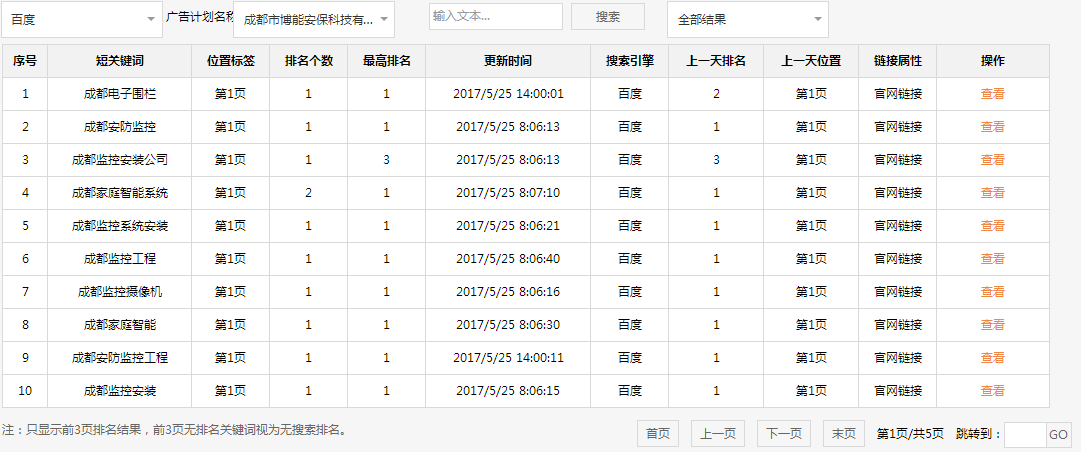Click 查看 for 成都监控工程

992,259
